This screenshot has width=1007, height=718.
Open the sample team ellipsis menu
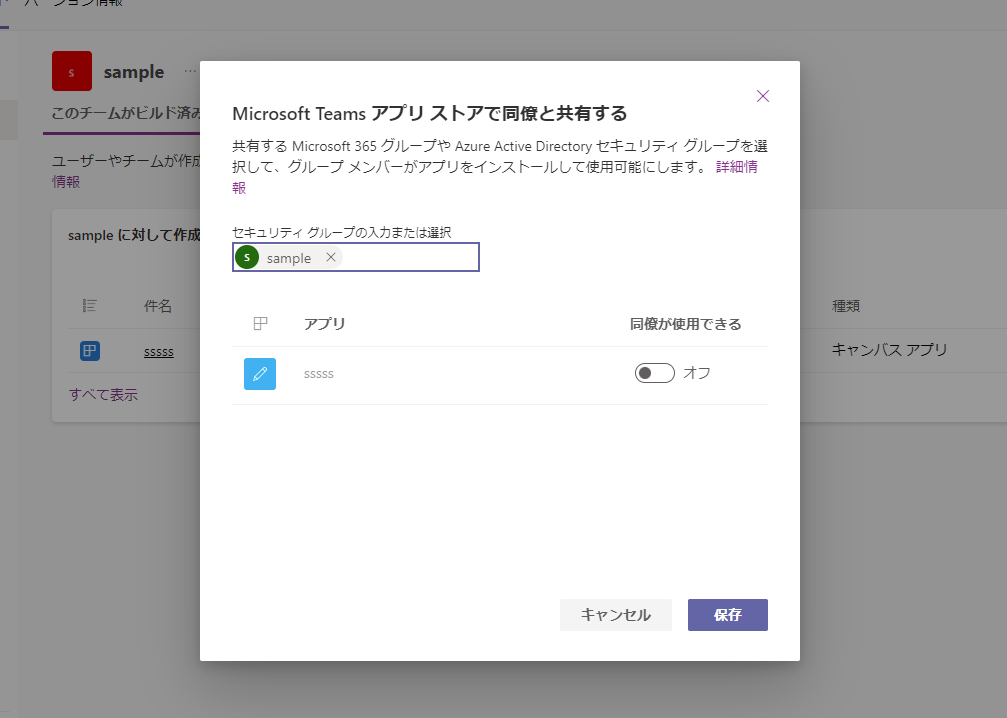pos(190,71)
